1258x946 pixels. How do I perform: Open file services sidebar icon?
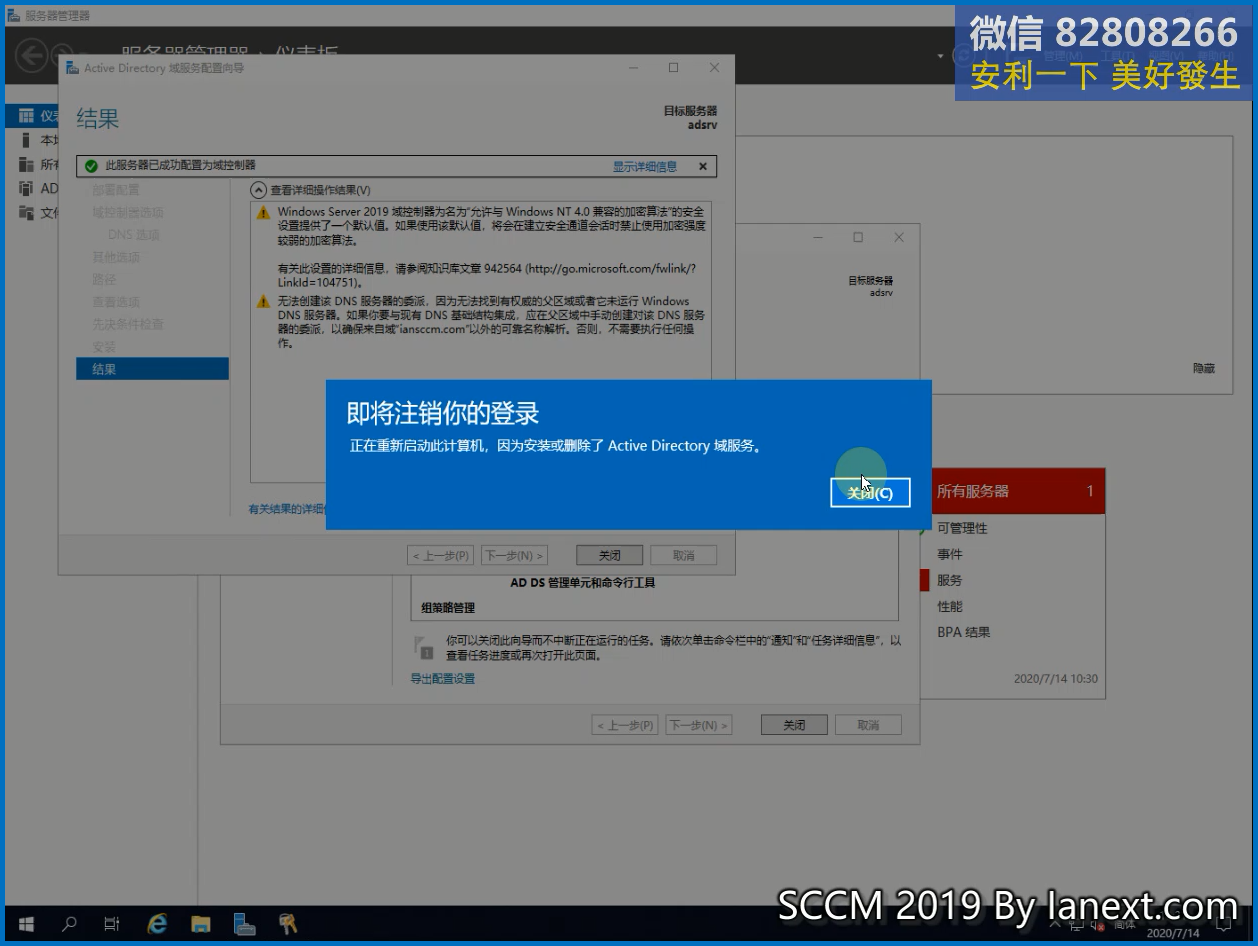click(x=26, y=212)
